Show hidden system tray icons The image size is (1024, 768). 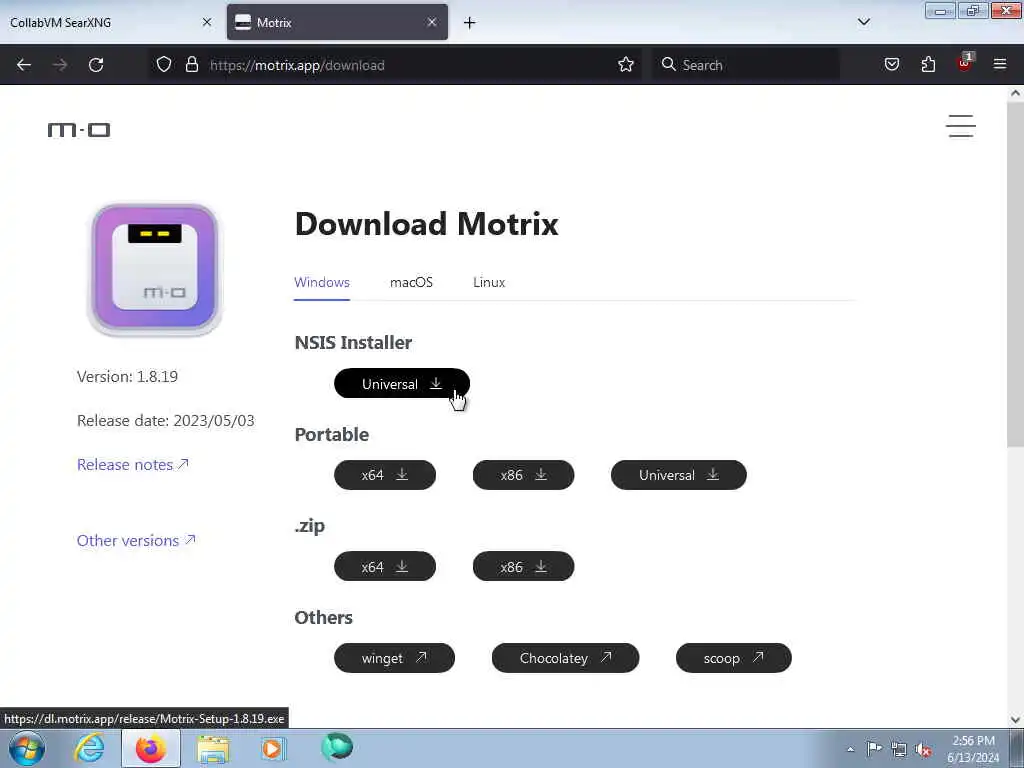tap(850, 749)
